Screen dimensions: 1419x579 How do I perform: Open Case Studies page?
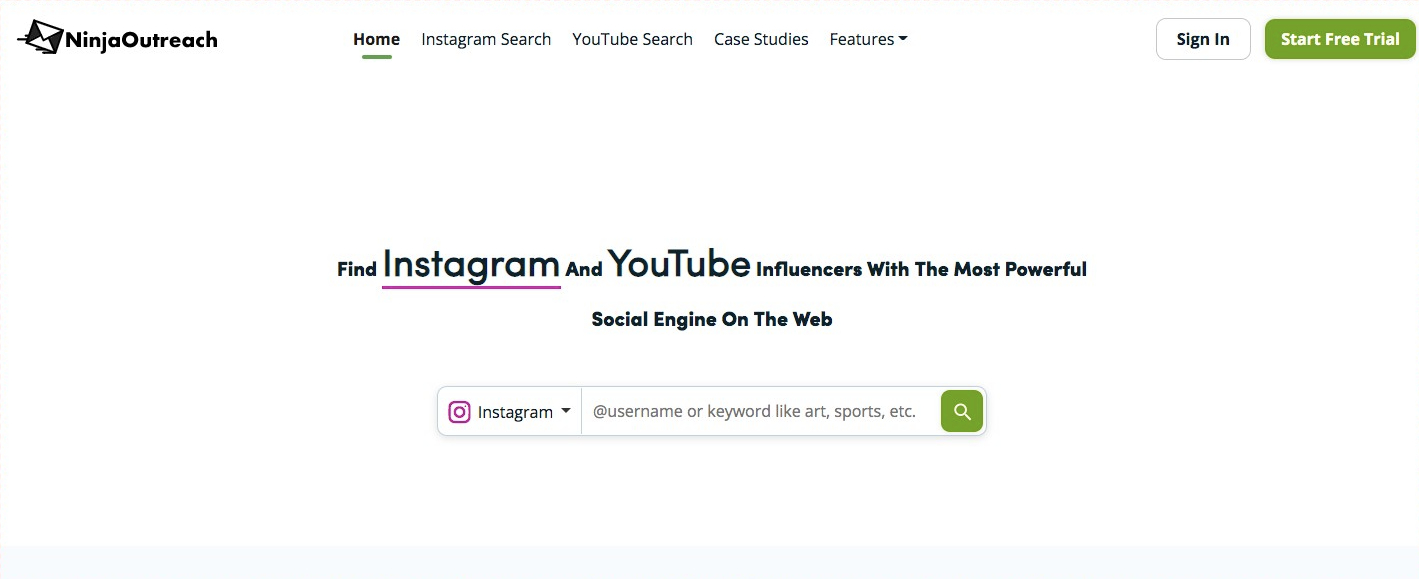(761, 39)
